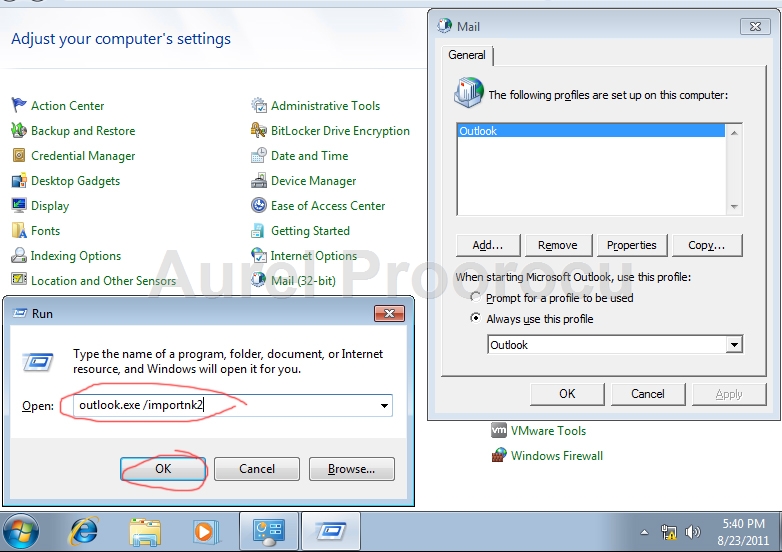Open Windows Explorer taskbar icon
782x552 pixels.
click(x=145, y=532)
